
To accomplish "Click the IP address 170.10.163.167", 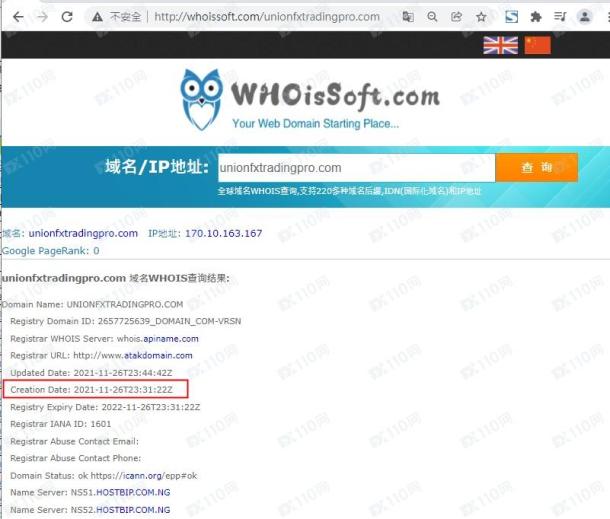I will (223, 233).
